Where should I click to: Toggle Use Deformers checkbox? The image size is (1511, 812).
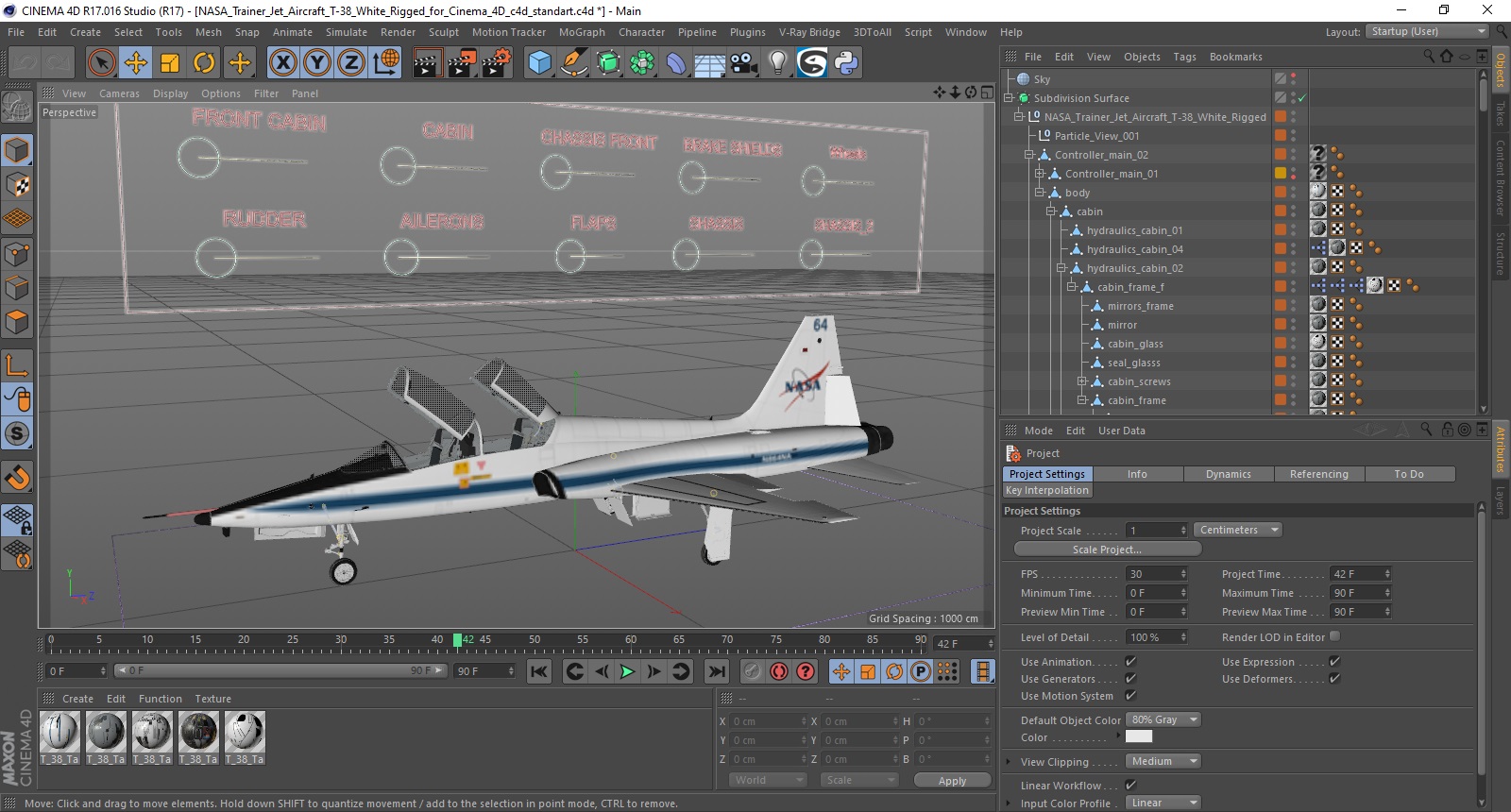(x=1334, y=679)
